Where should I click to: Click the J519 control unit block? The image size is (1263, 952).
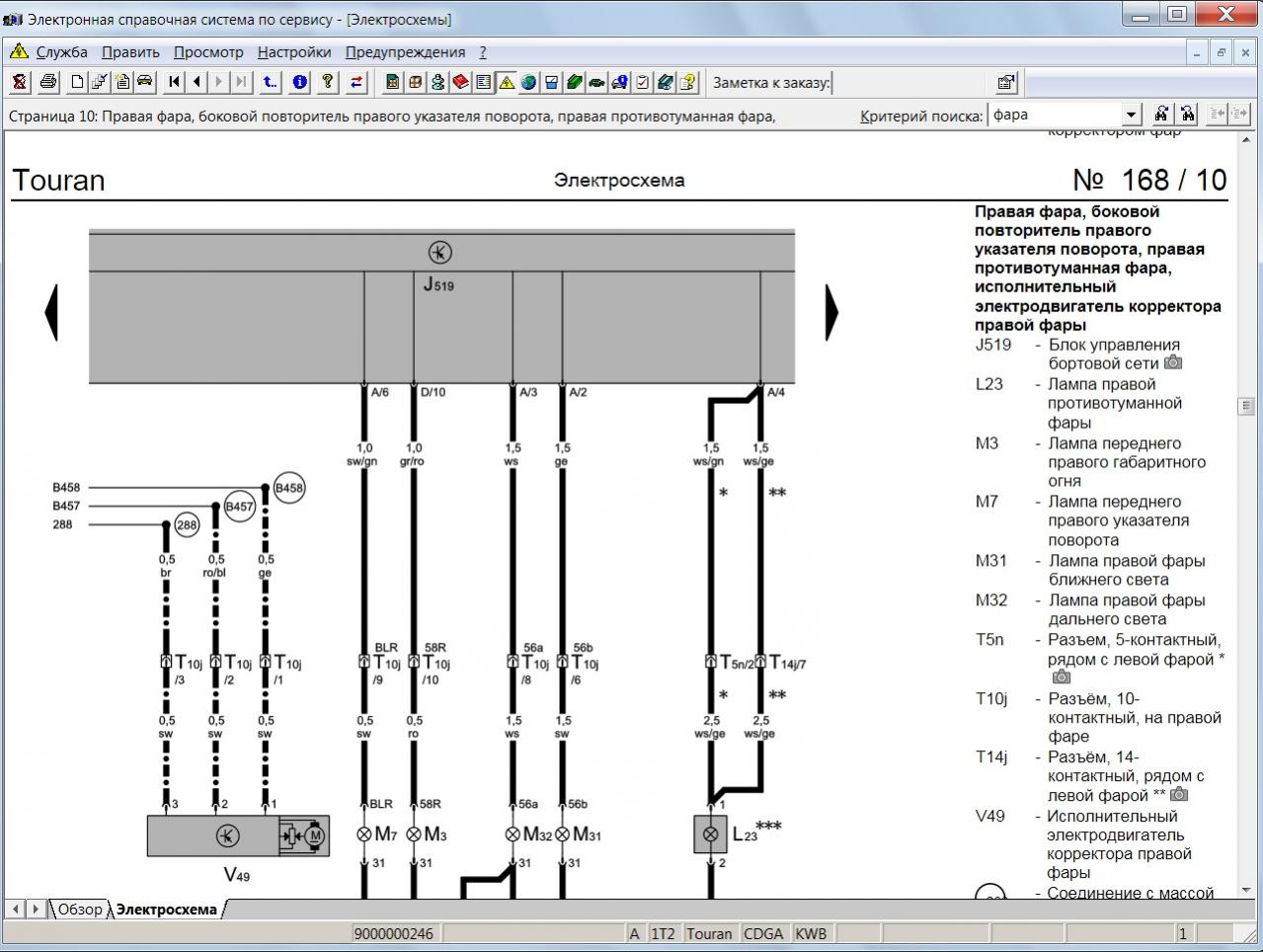click(x=441, y=307)
